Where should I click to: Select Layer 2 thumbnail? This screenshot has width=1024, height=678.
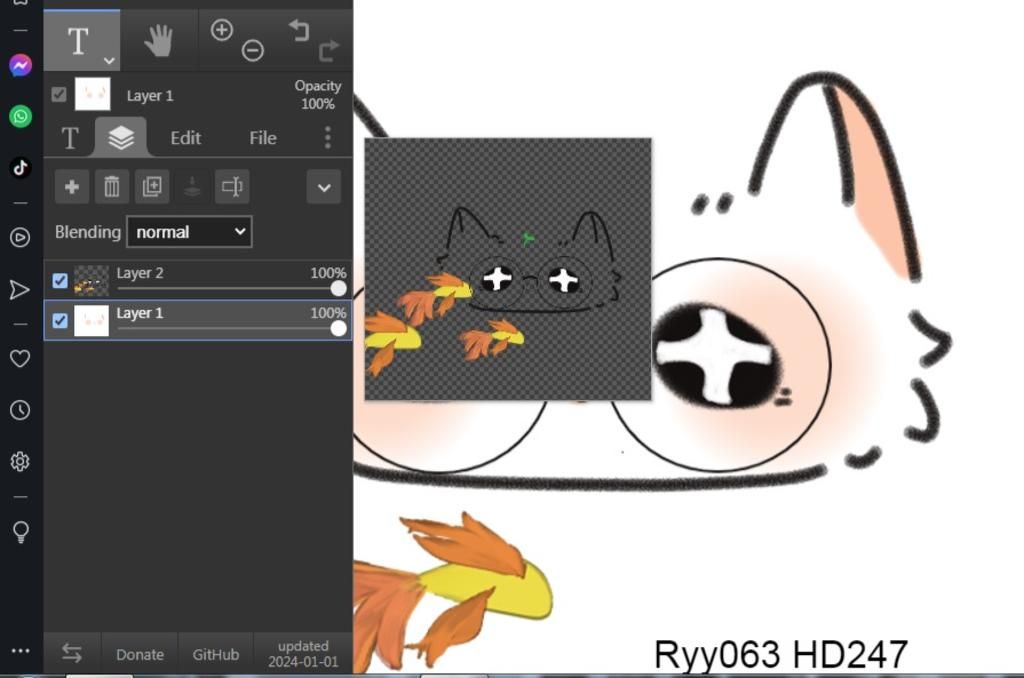pyautogui.click(x=91, y=281)
